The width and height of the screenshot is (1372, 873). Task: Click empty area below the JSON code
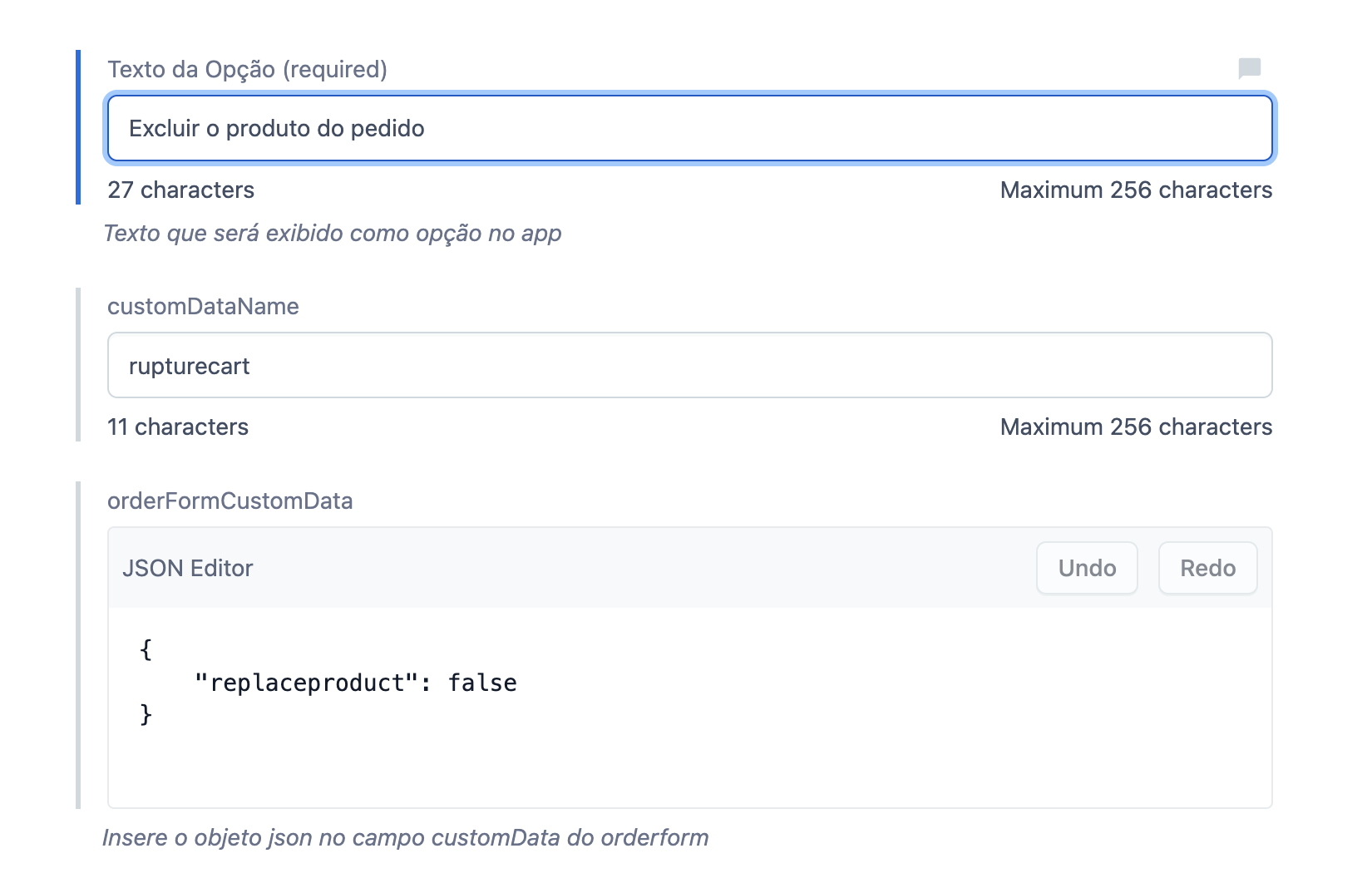[689, 769]
